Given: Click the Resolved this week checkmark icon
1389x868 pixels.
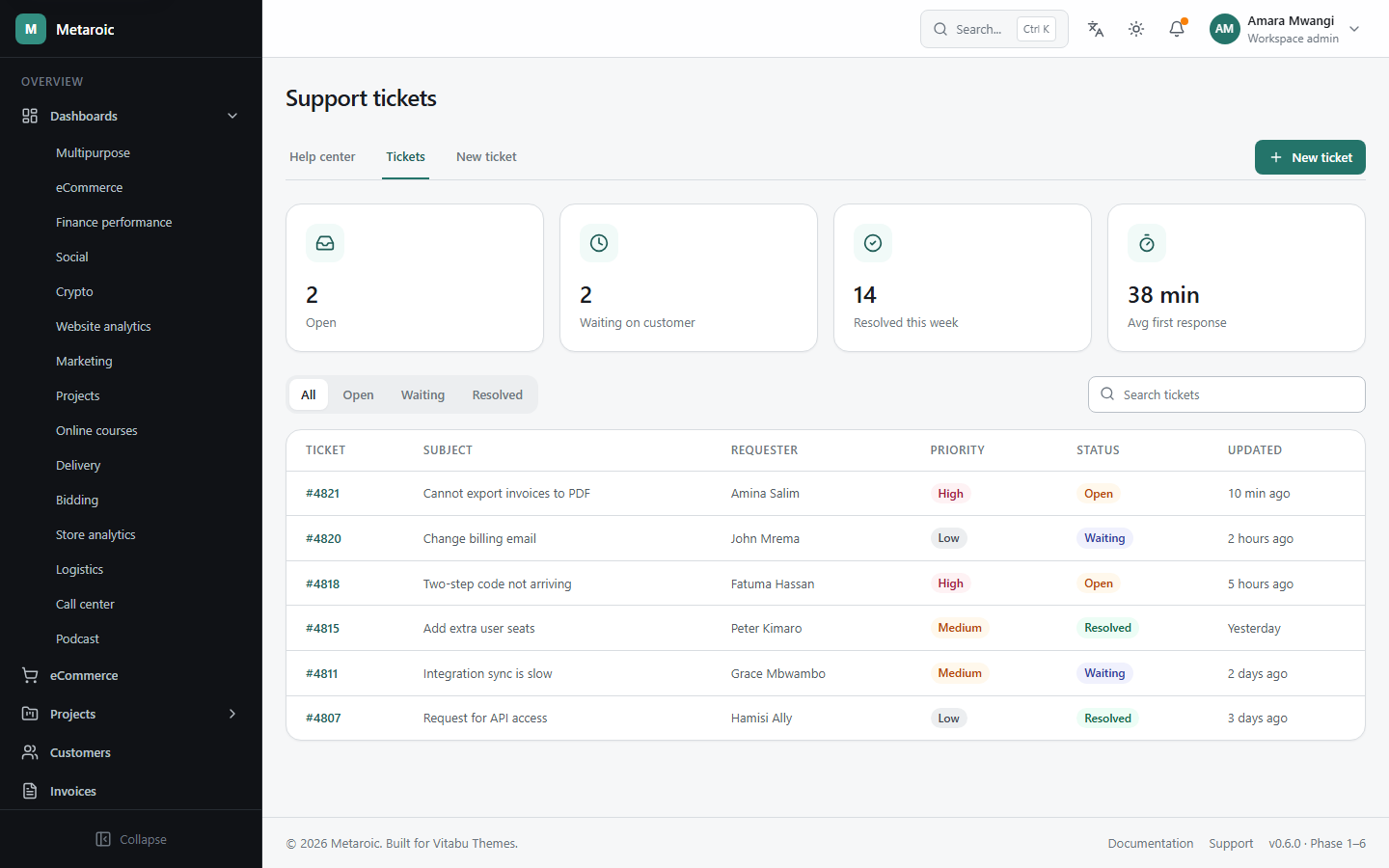Looking at the screenshot, I should [873, 243].
